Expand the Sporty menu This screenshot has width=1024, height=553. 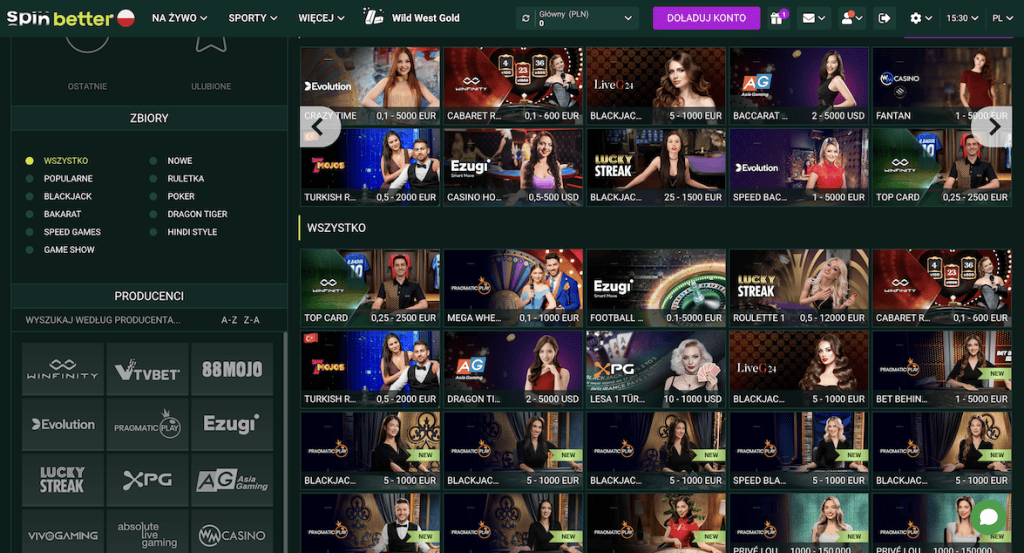point(253,18)
